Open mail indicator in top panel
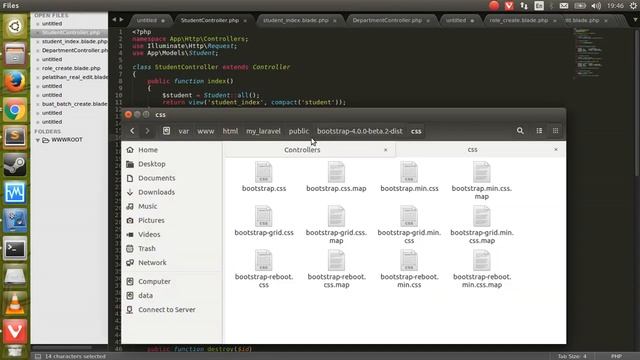Screen dimensions: 640x360 (x=564, y=6)
